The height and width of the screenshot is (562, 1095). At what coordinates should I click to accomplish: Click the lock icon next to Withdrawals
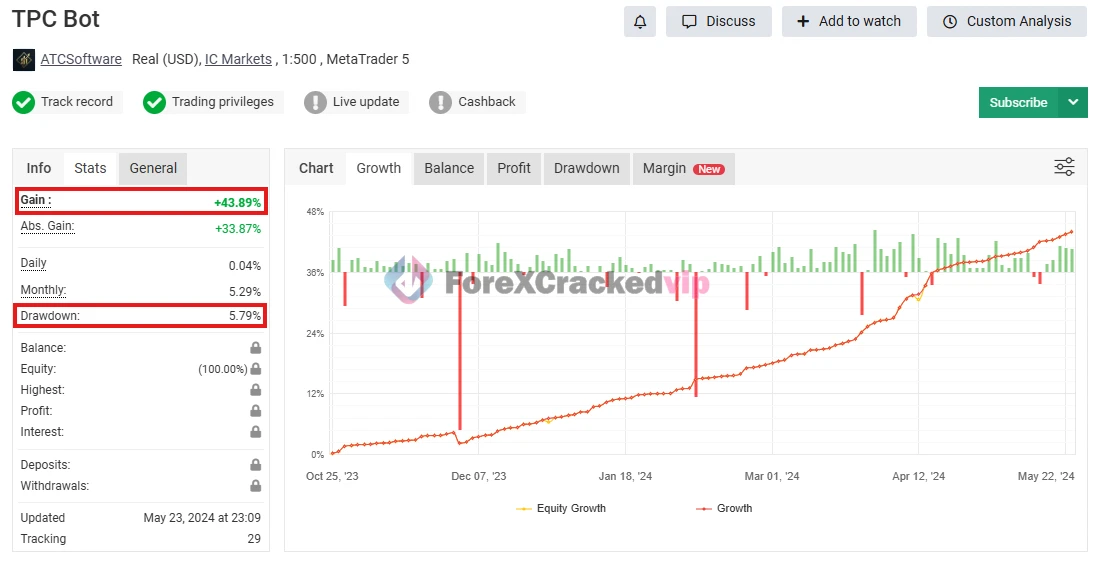pyautogui.click(x=256, y=485)
